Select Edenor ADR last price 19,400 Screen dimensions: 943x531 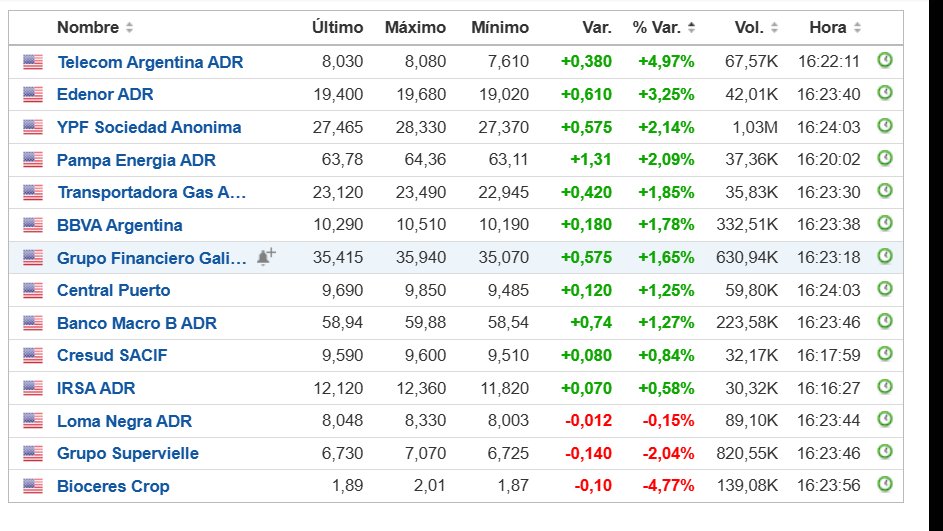[x=338, y=94]
